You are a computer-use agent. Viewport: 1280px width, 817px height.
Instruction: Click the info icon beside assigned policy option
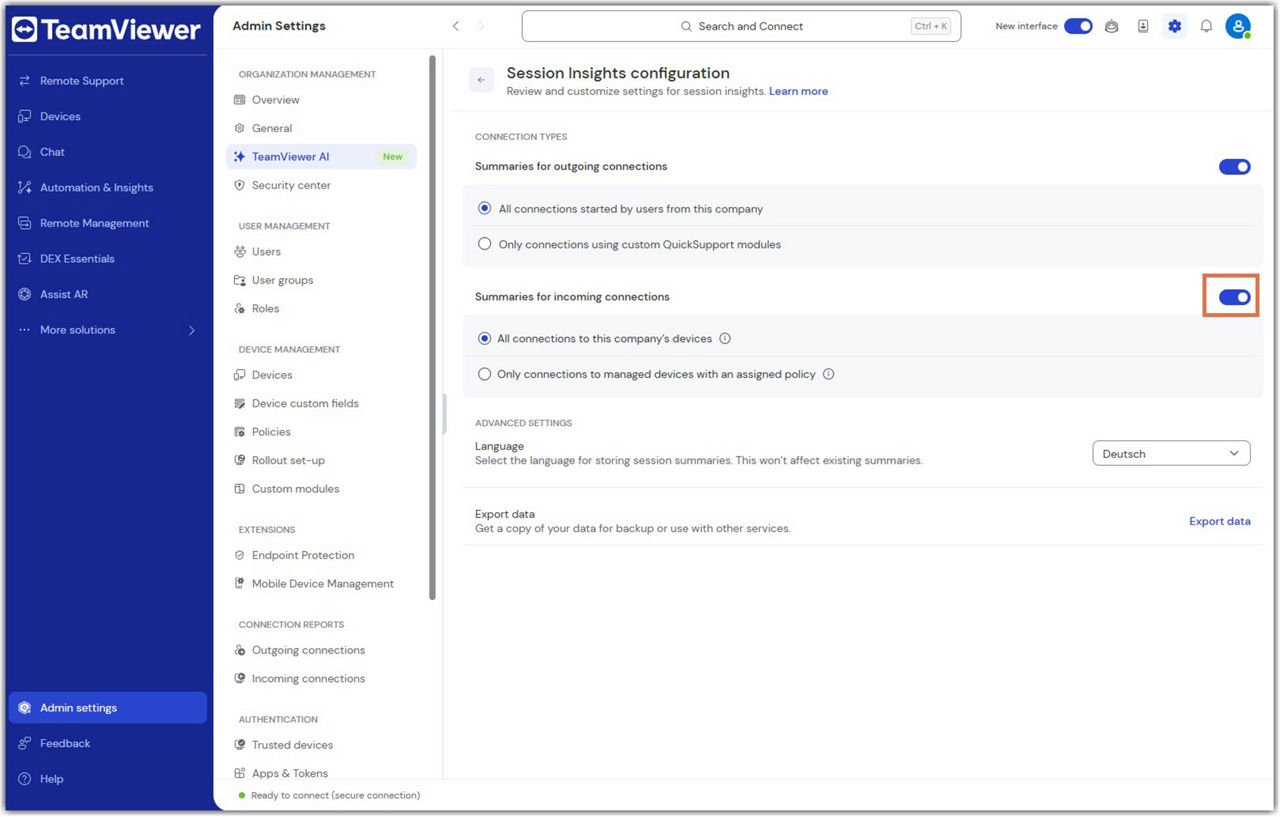828,375
